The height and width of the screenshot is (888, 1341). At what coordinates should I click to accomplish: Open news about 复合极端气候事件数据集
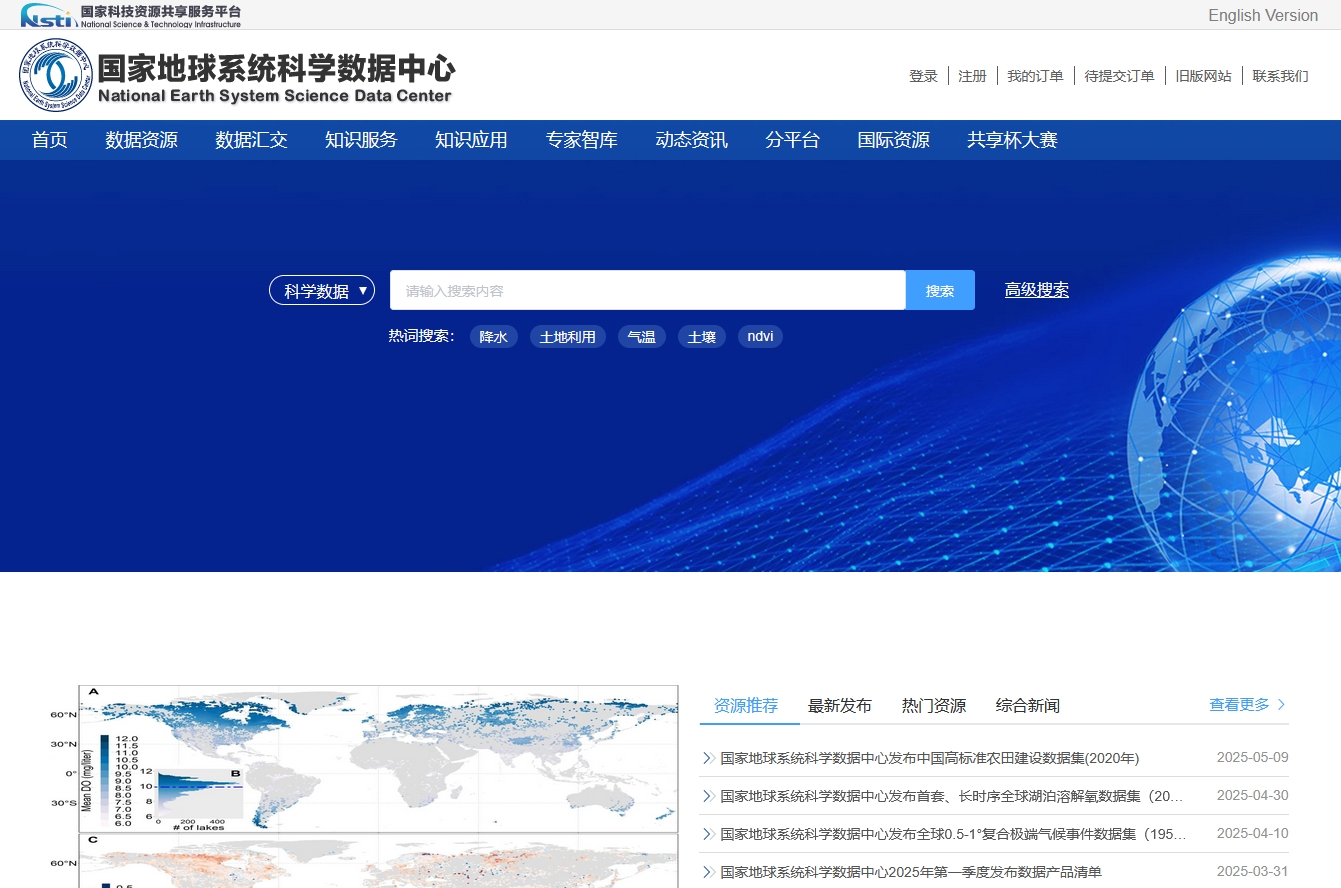click(x=954, y=834)
